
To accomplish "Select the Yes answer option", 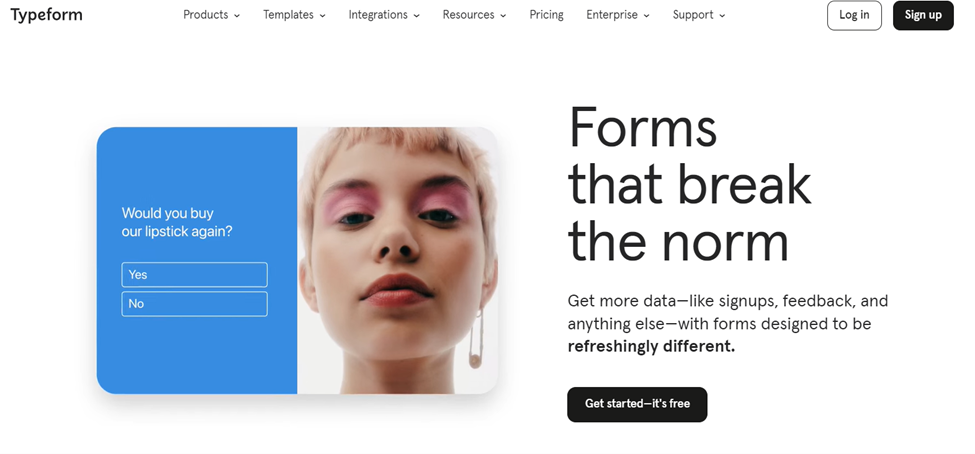I will click(x=195, y=274).
